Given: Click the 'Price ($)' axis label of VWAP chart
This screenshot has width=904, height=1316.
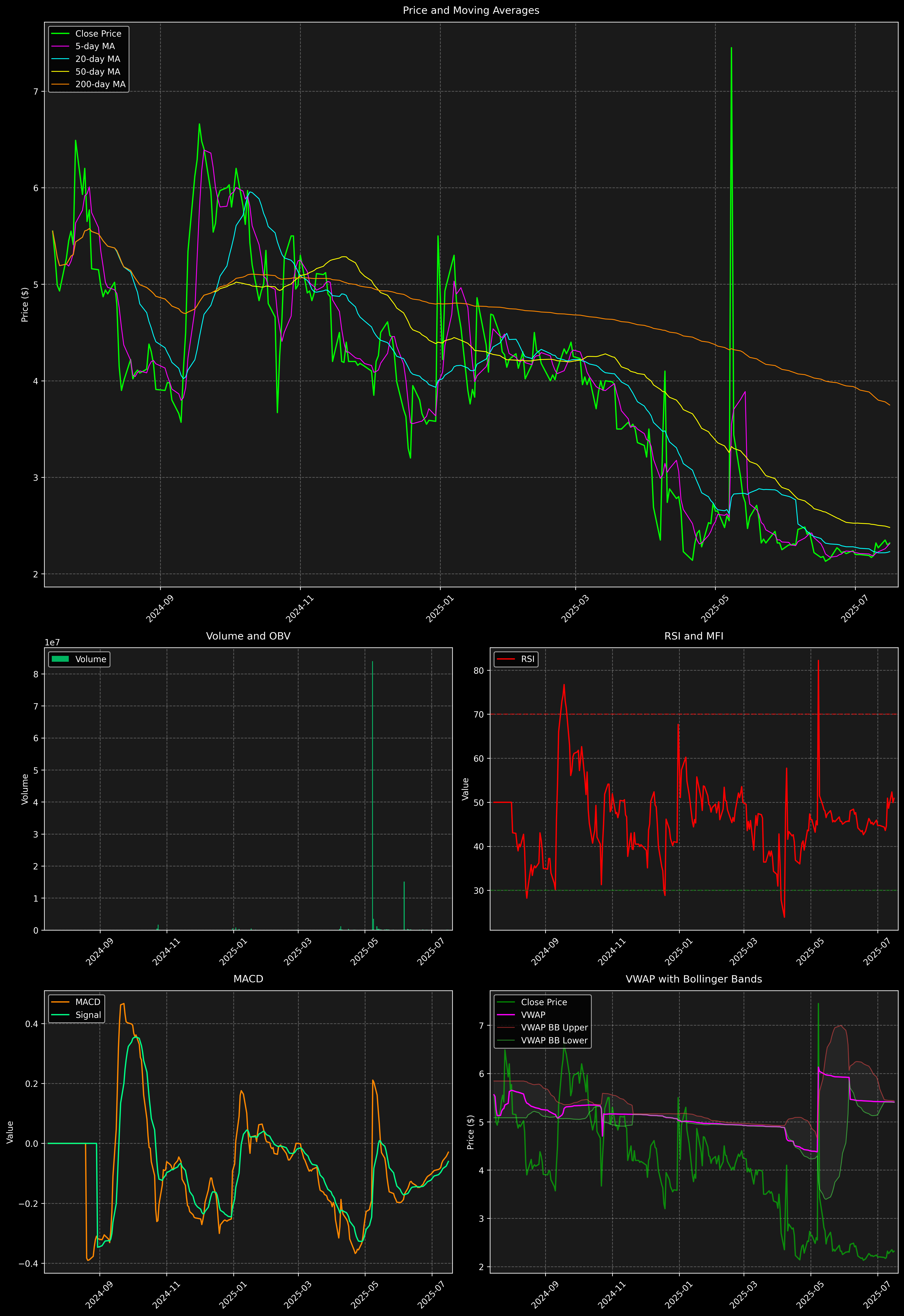Looking at the screenshot, I should click(470, 1132).
